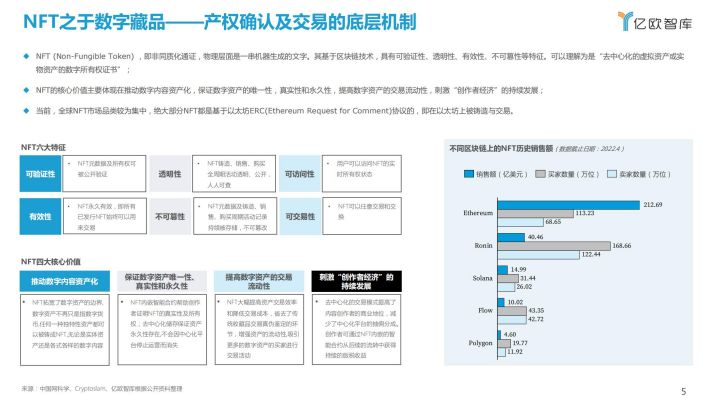Click the first blue diamond bullet
Image resolution: width=710 pixels, height=399 pixels.
[x=26, y=57]
